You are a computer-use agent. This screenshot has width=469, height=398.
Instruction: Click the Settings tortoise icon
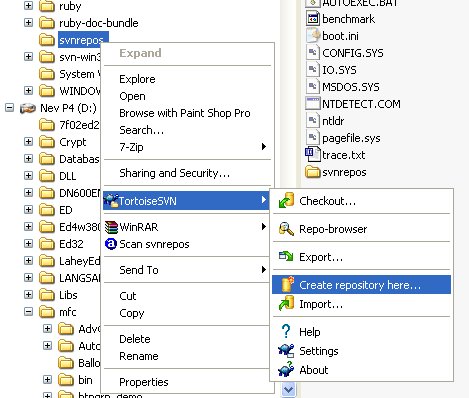[286, 351]
